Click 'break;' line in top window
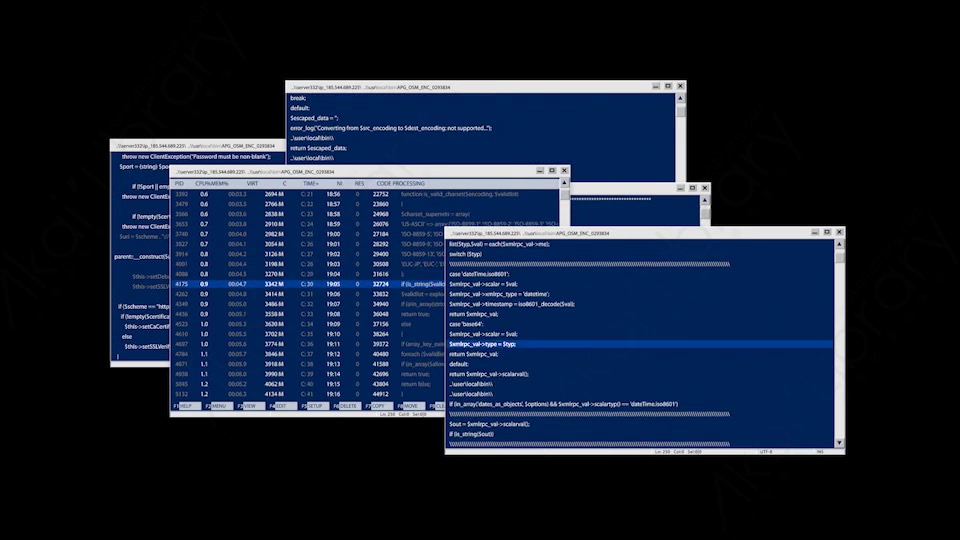Screen dimensions: 960x540 pyautogui.click(x=298, y=98)
